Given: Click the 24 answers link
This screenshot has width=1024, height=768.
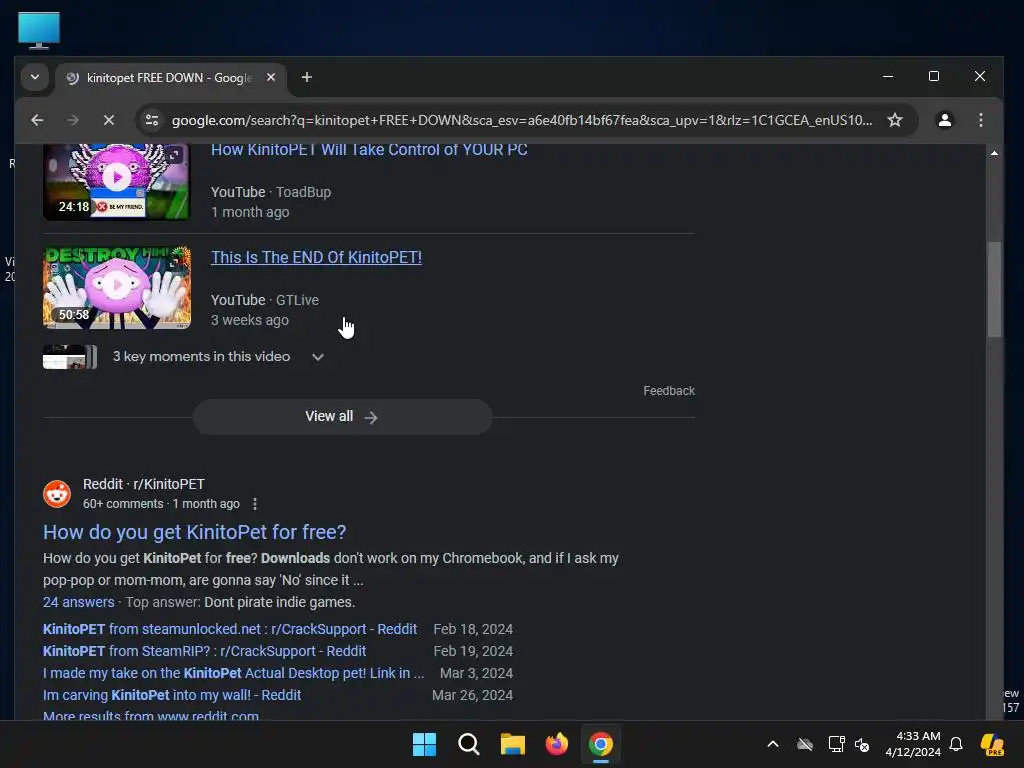Looking at the screenshot, I should [x=78, y=602].
